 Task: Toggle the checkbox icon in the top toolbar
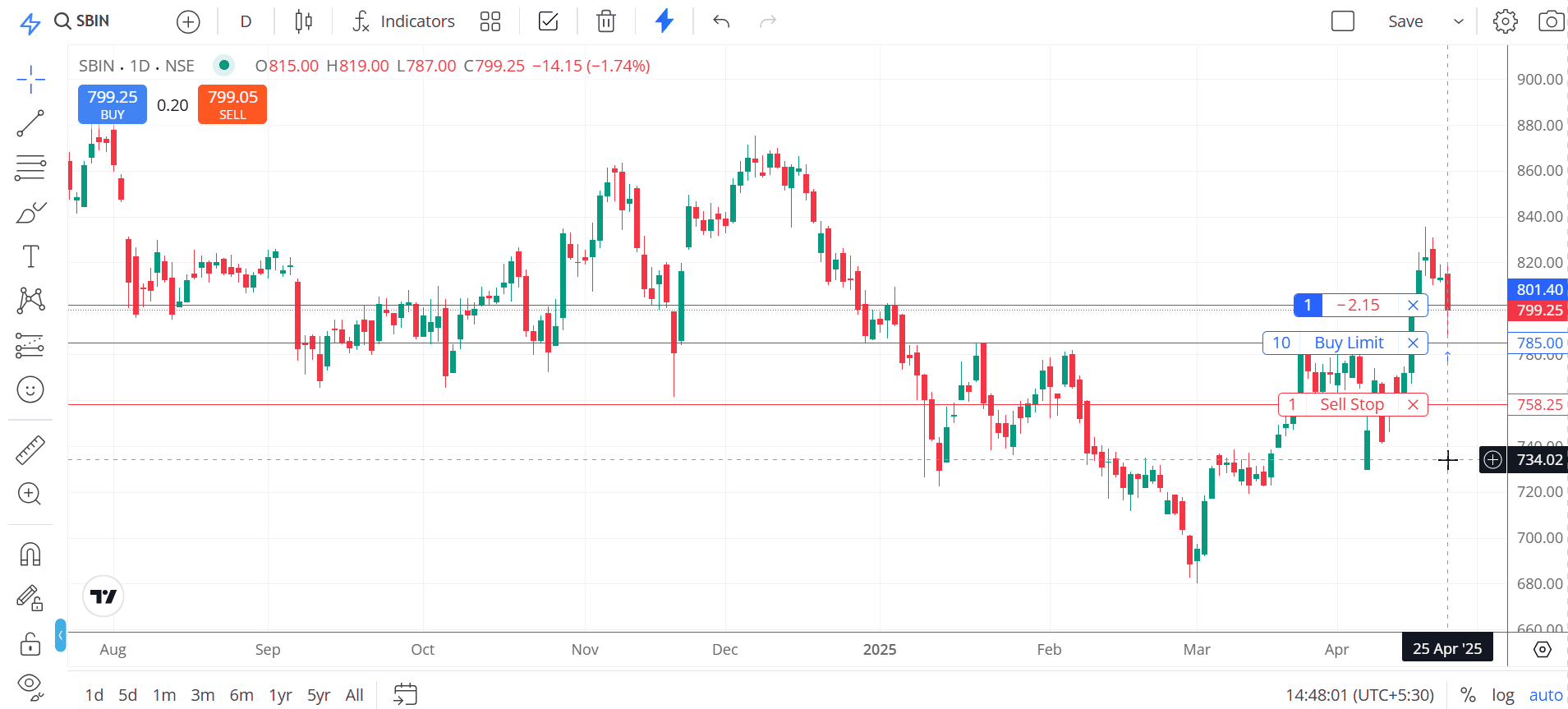(x=548, y=21)
